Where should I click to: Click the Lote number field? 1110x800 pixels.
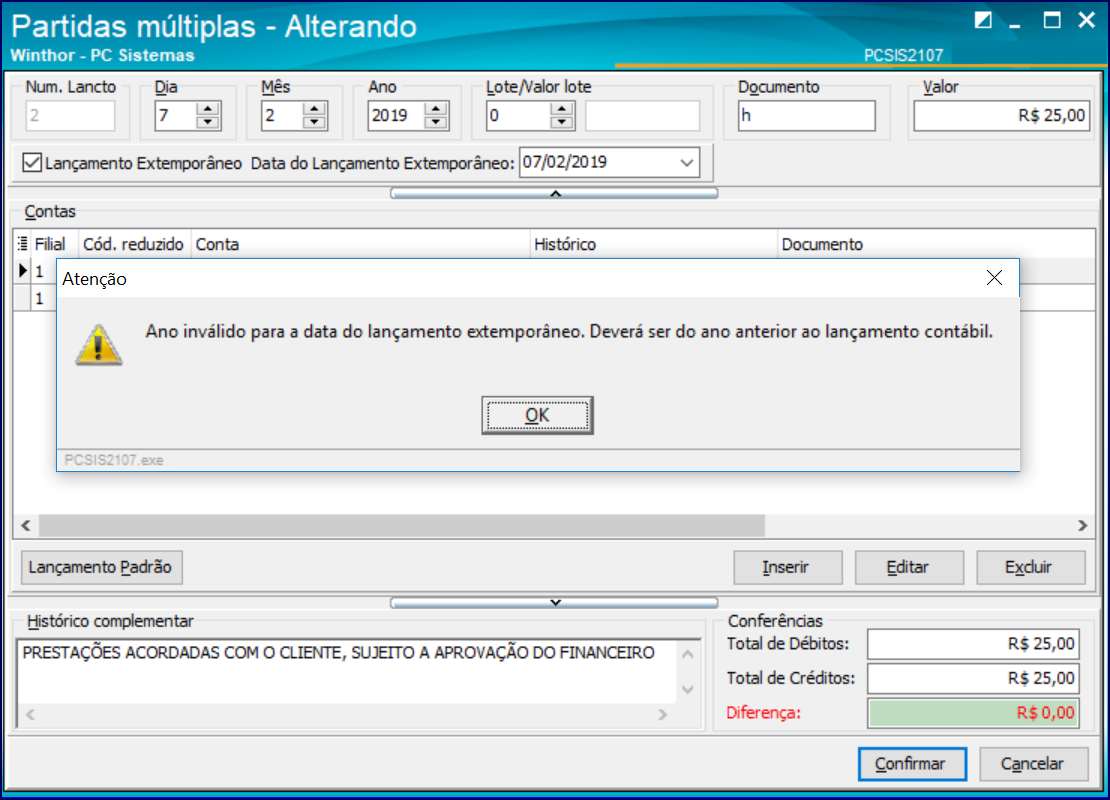pos(519,115)
